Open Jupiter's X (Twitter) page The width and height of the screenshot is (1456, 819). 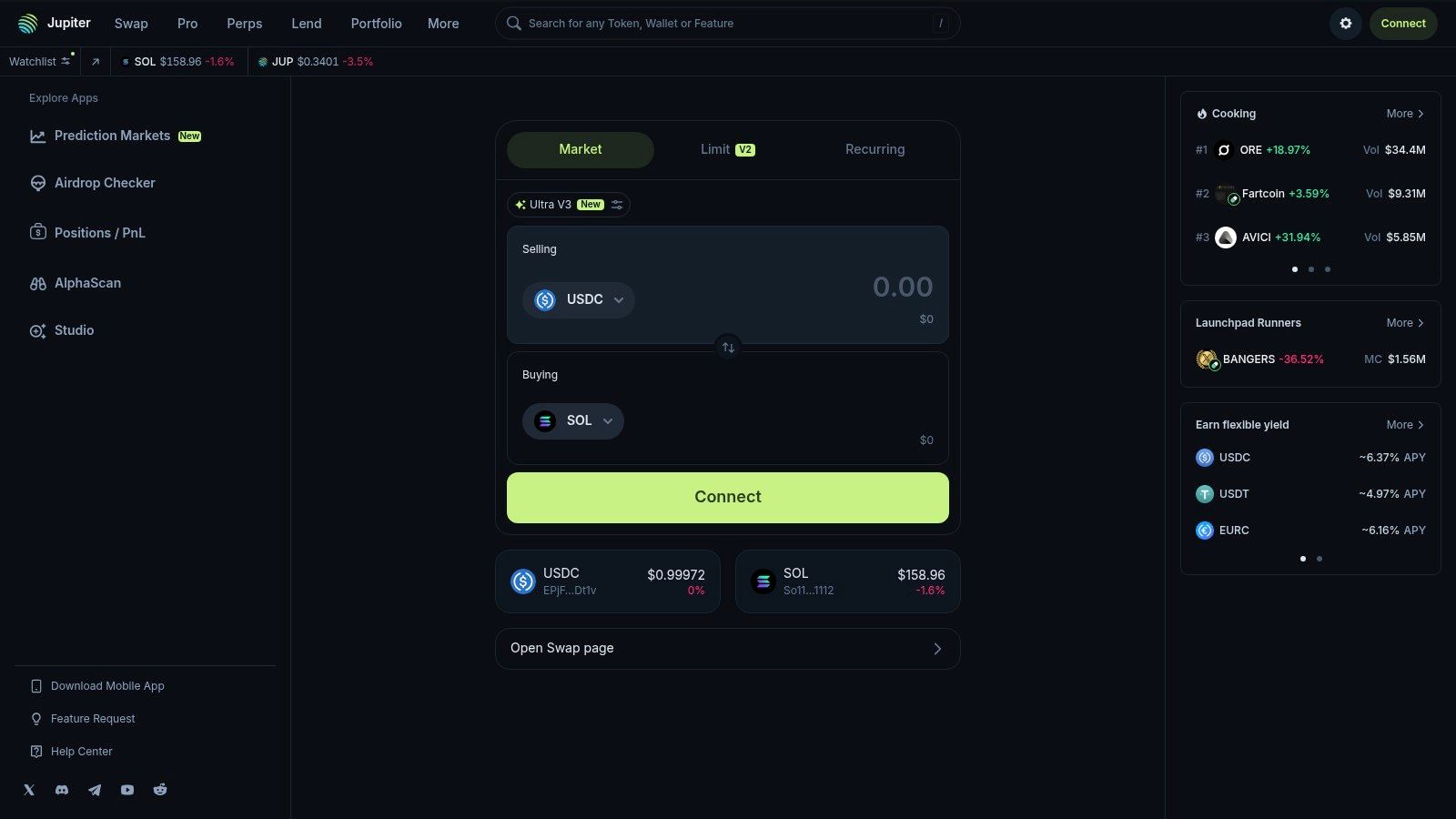point(29,790)
